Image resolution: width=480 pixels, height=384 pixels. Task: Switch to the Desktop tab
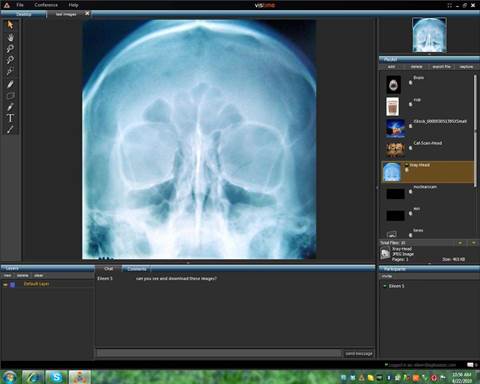[23, 14]
